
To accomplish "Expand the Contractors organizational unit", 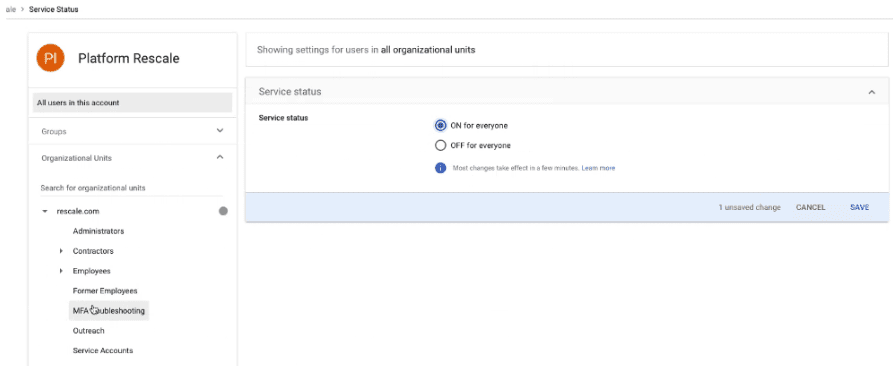I will tap(61, 251).
